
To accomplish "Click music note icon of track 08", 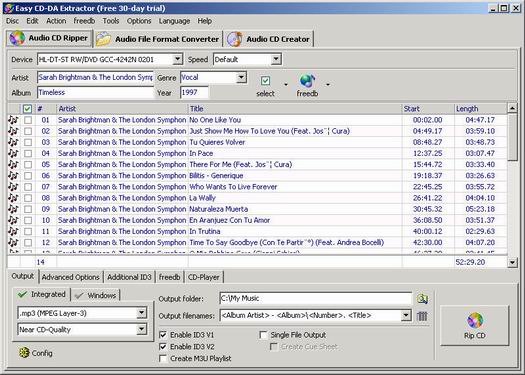I will (x=13, y=198).
